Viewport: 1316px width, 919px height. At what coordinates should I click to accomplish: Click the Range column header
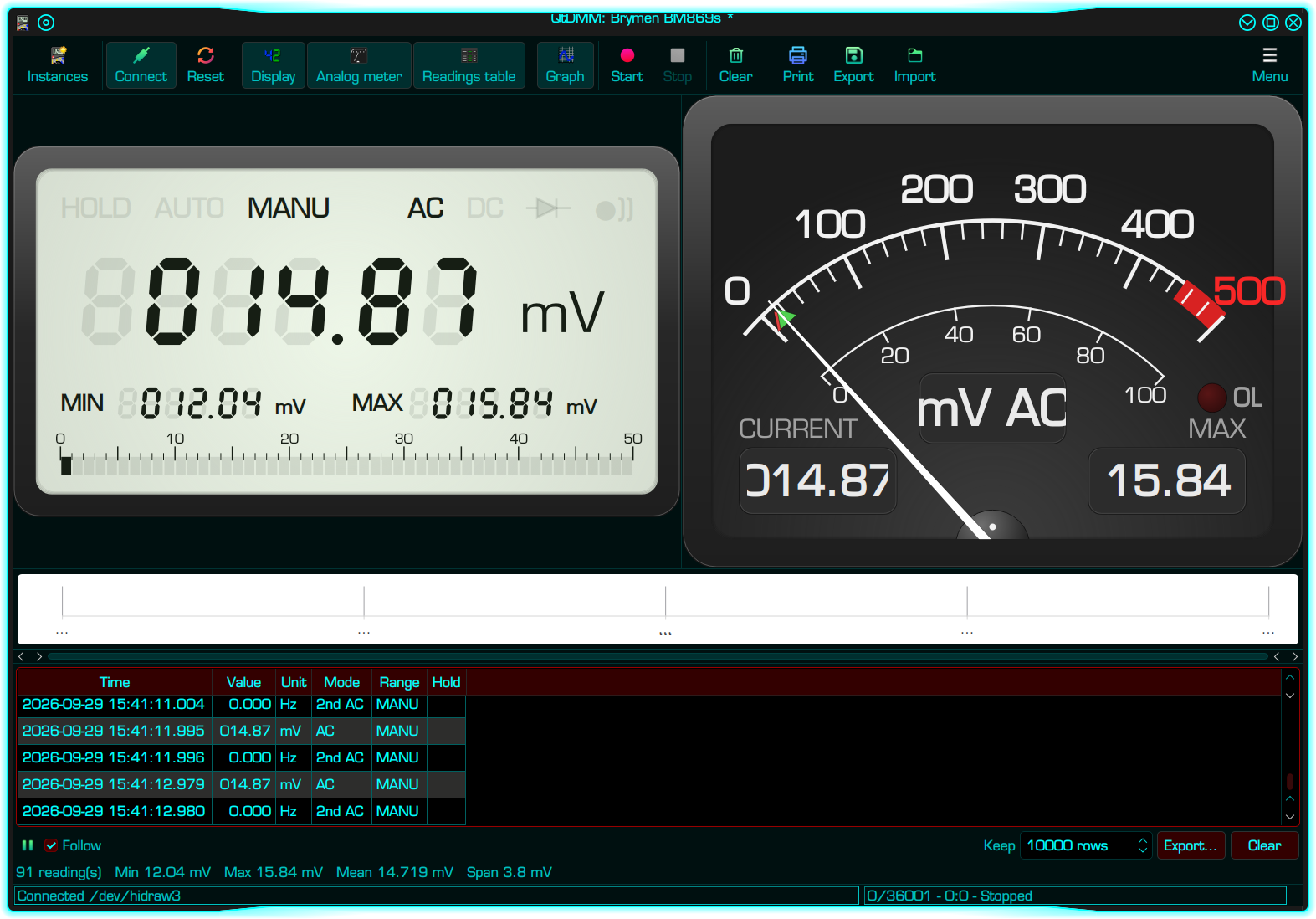(399, 682)
